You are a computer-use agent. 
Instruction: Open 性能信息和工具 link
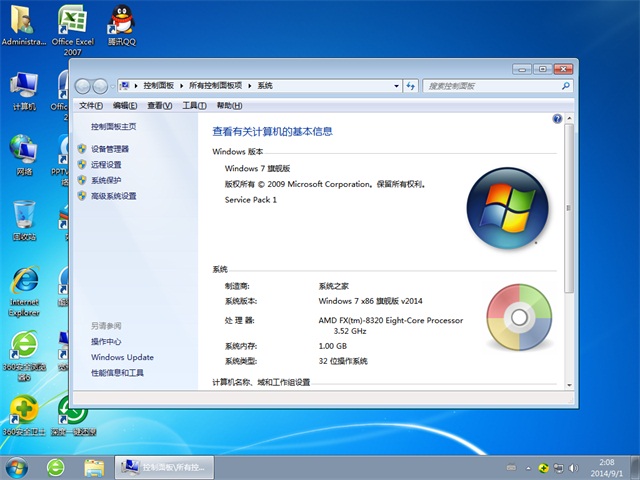(117, 373)
